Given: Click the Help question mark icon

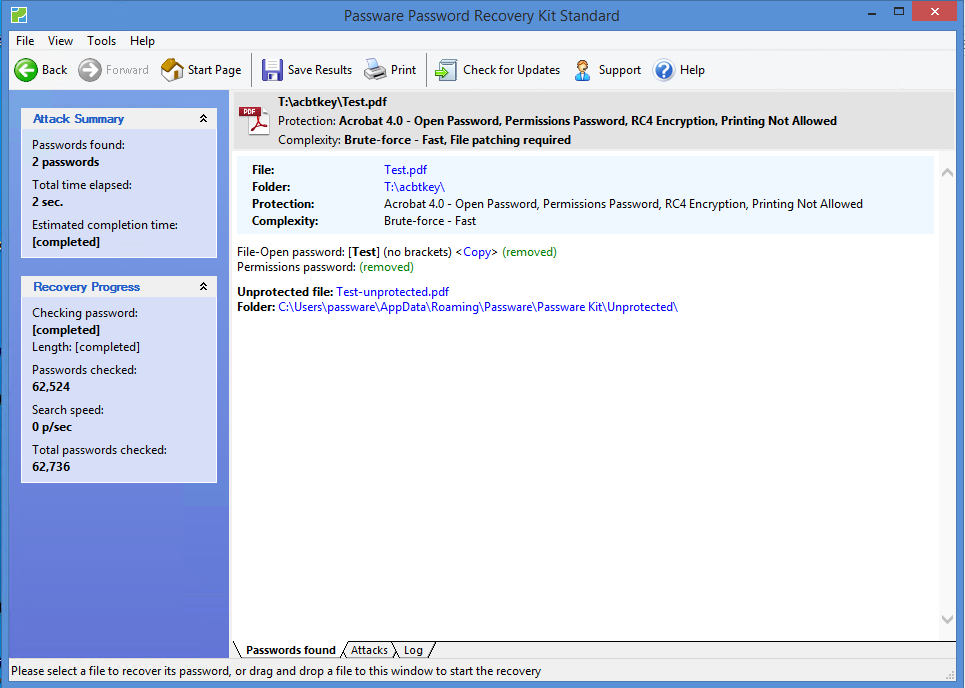Looking at the screenshot, I should click(x=664, y=69).
